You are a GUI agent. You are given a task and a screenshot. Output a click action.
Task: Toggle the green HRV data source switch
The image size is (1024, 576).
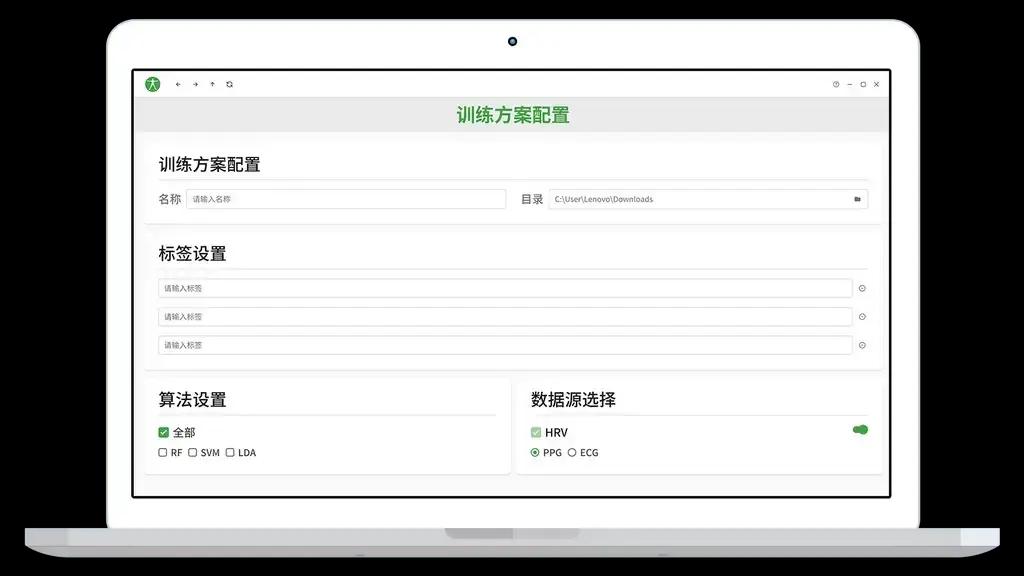coord(858,429)
